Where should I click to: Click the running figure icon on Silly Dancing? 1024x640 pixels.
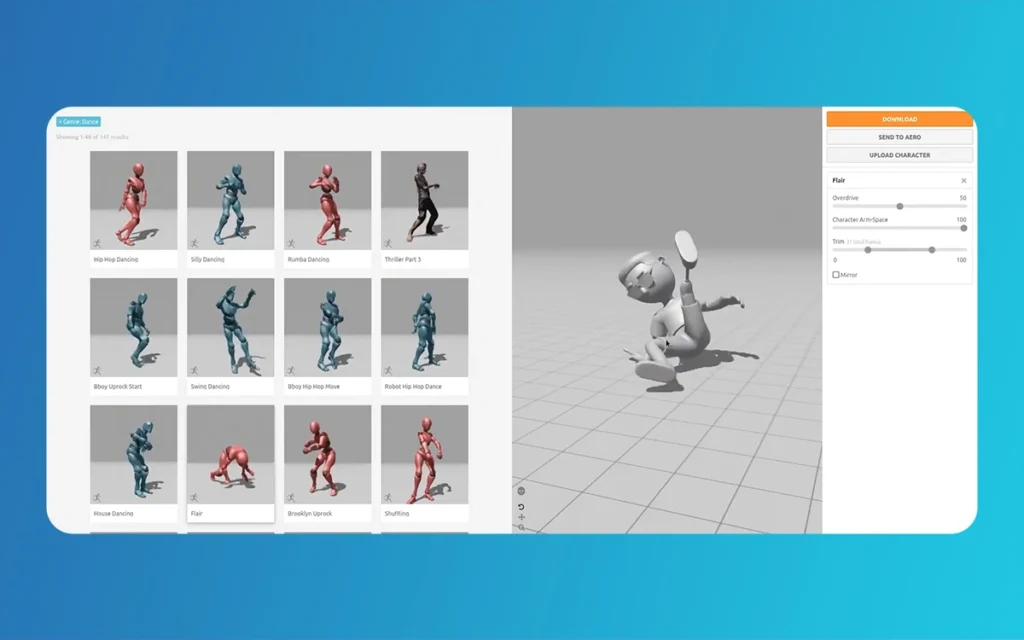(x=193, y=243)
